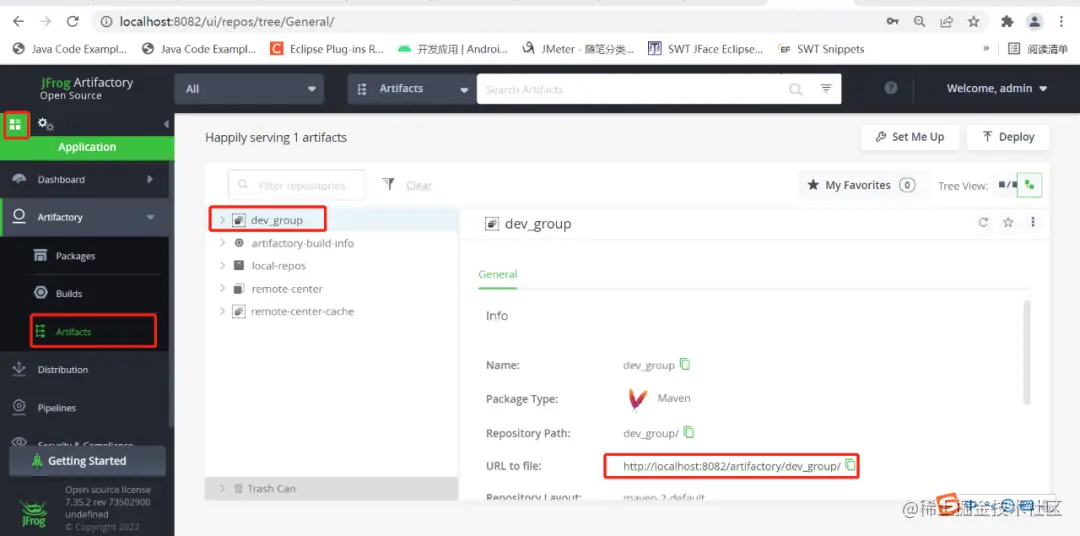Viewport: 1080px width, 536px height.
Task: Expand the local-repos repository node
Action: click(222, 265)
